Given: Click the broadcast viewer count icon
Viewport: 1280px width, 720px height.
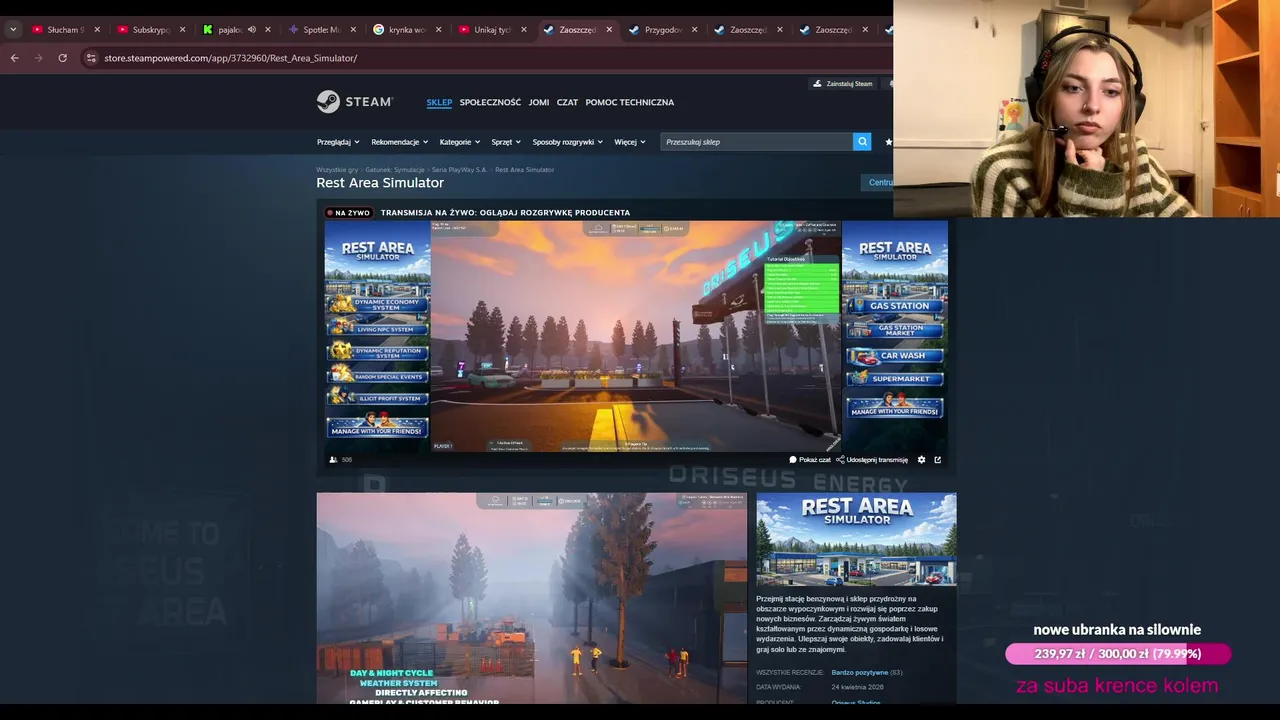Looking at the screenshot, I should pyautogui.click(x=334, y=460).
